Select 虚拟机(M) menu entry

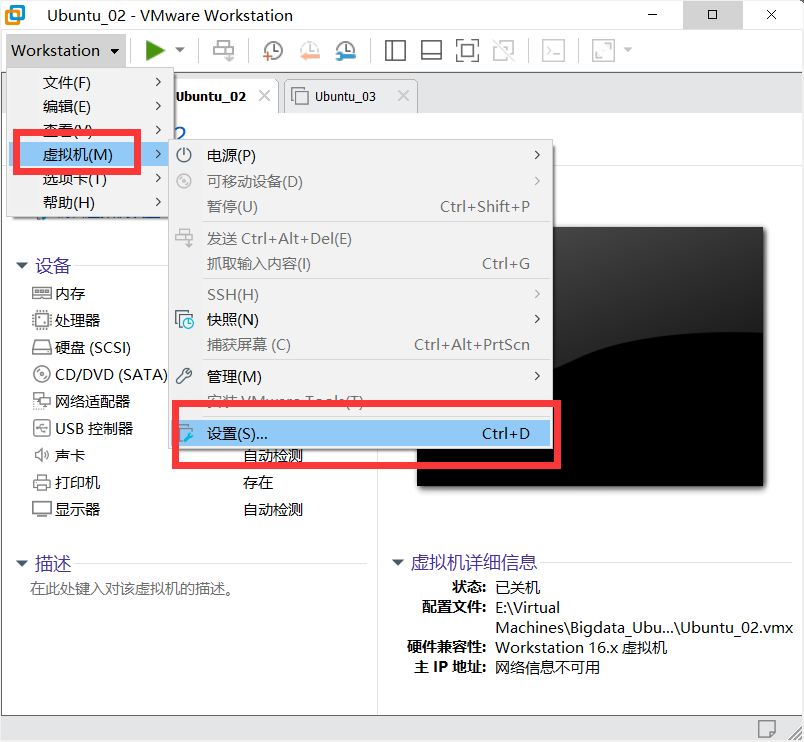88,154
